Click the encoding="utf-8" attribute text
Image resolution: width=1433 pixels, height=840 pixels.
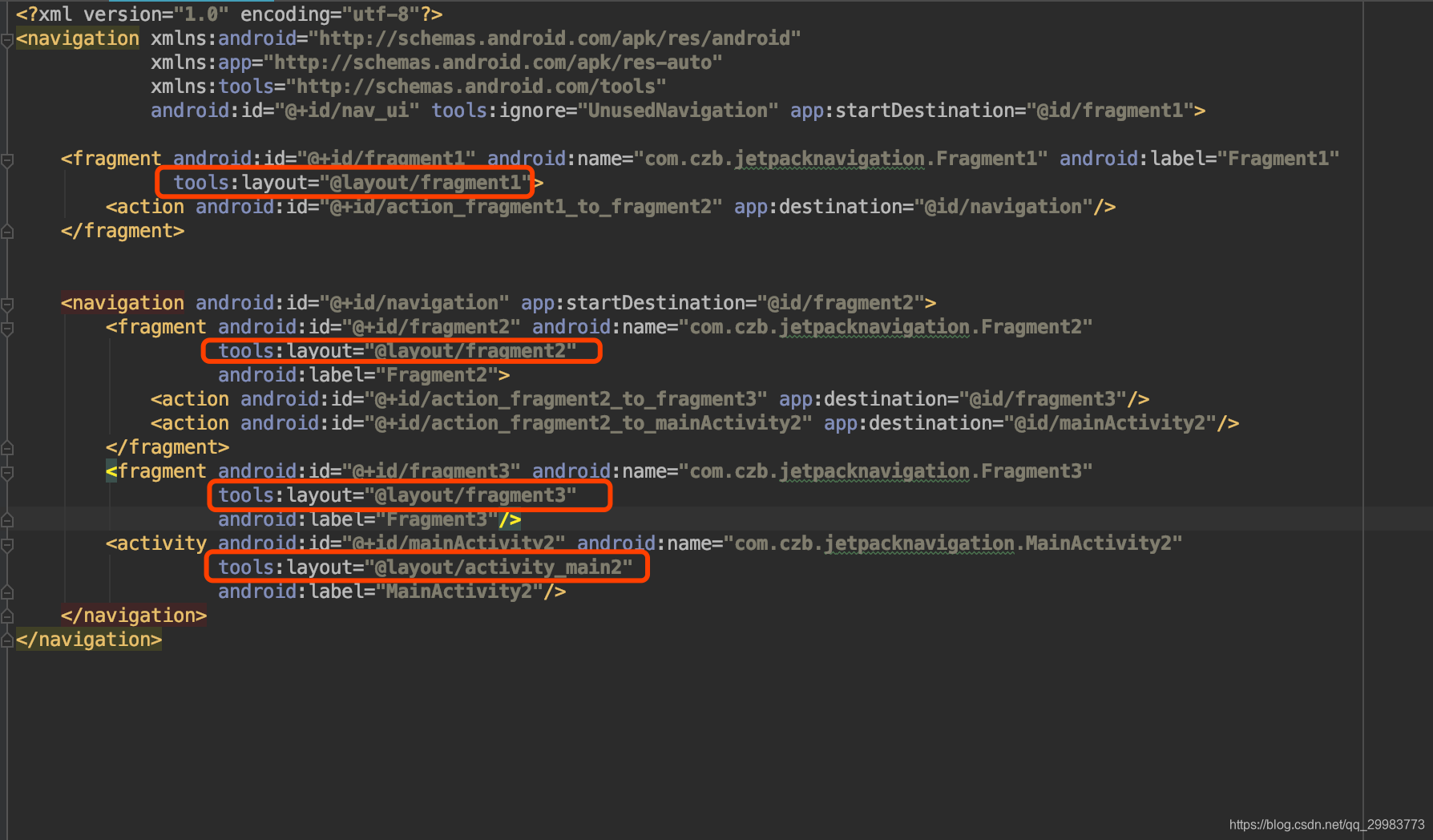click(336, 14)
